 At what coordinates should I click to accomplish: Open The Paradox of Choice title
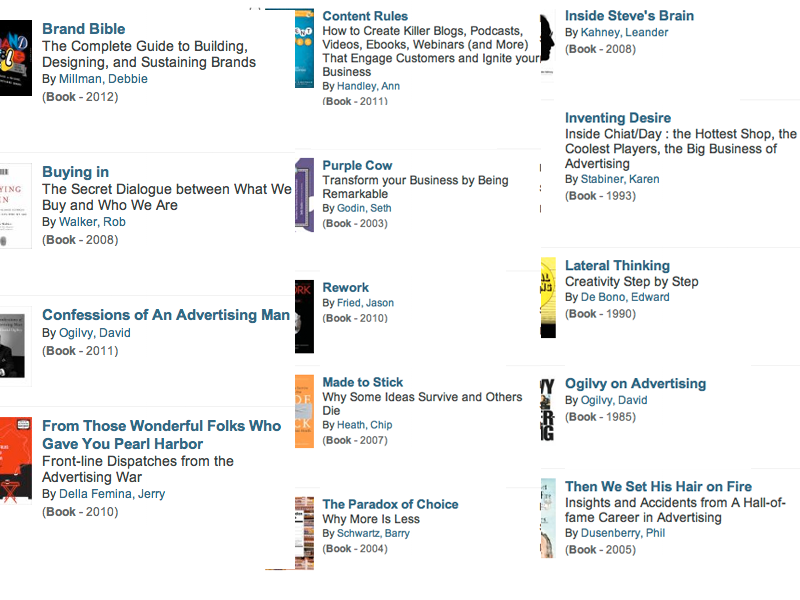pos(390,504)
